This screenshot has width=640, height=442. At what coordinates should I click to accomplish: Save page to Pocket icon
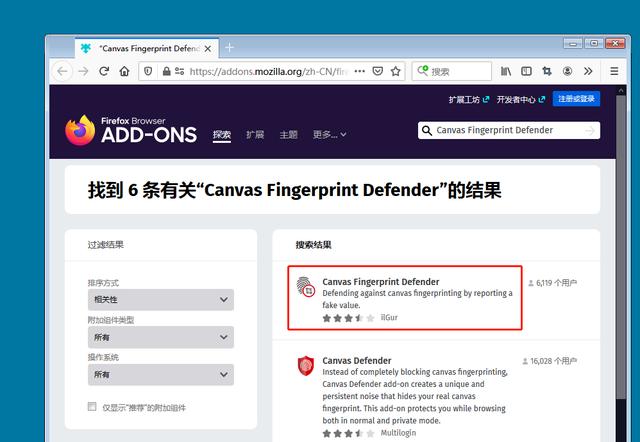pos(378,71)
